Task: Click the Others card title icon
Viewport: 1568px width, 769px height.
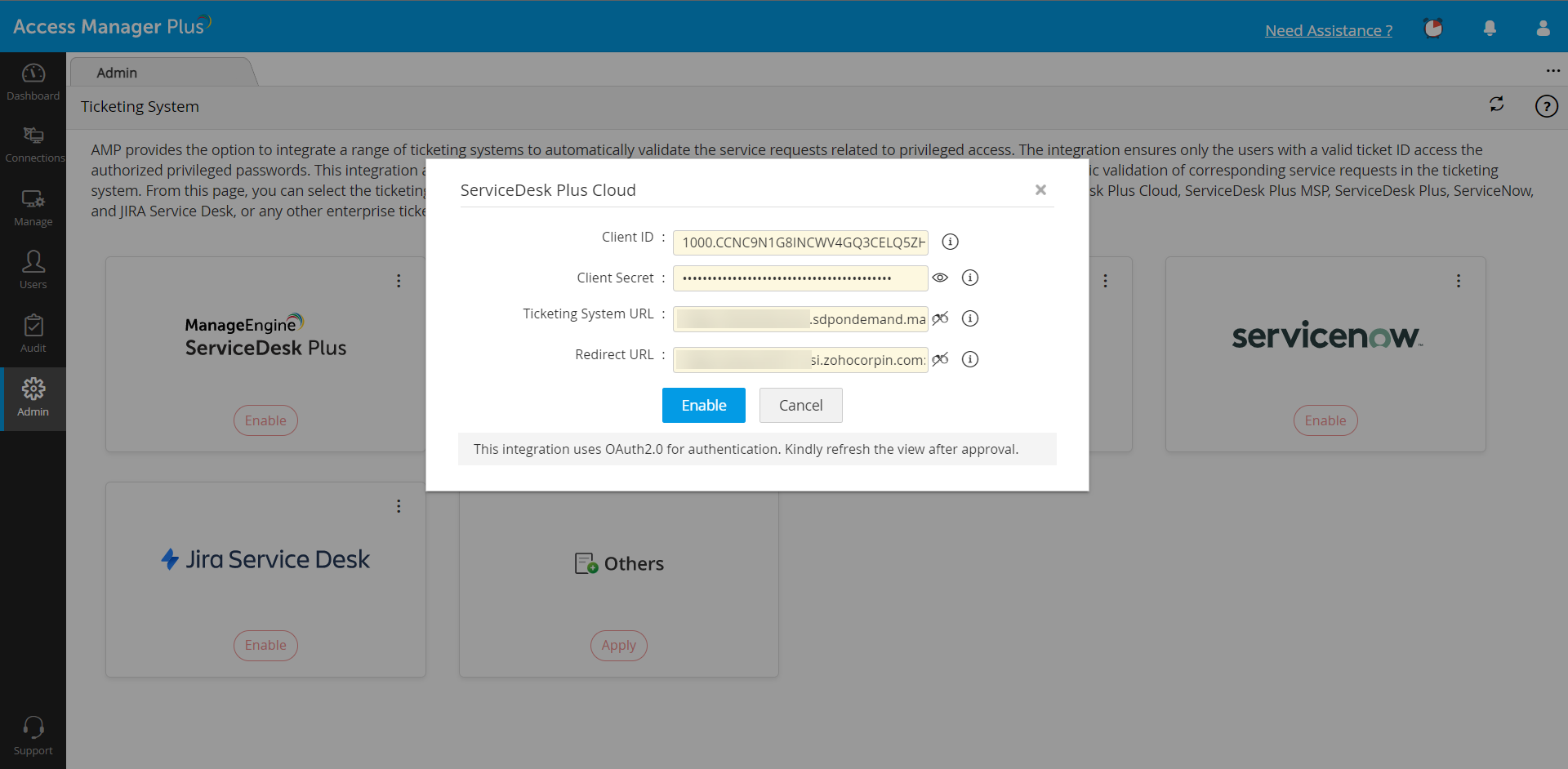Action: tap(586, 563)
